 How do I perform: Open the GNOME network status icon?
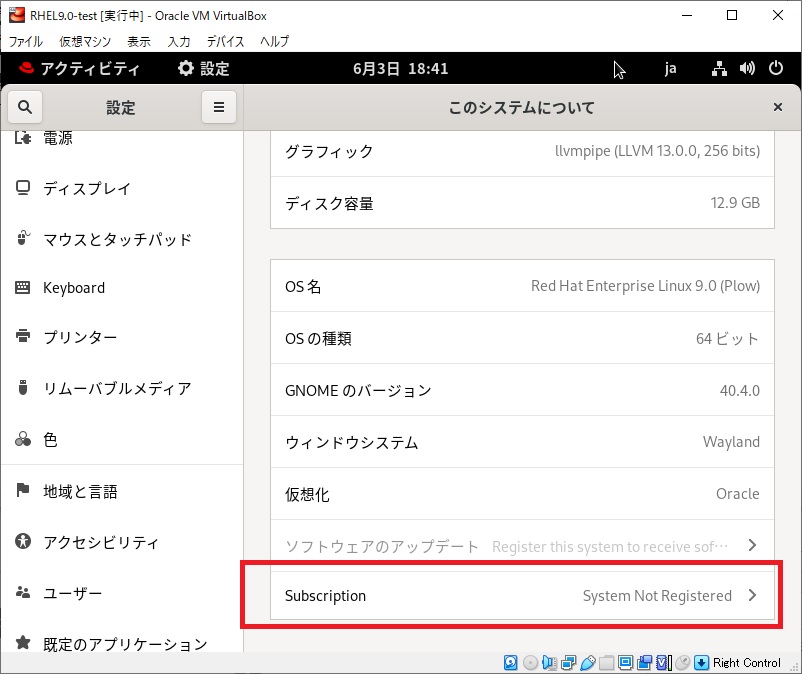[x=719, y=69]
